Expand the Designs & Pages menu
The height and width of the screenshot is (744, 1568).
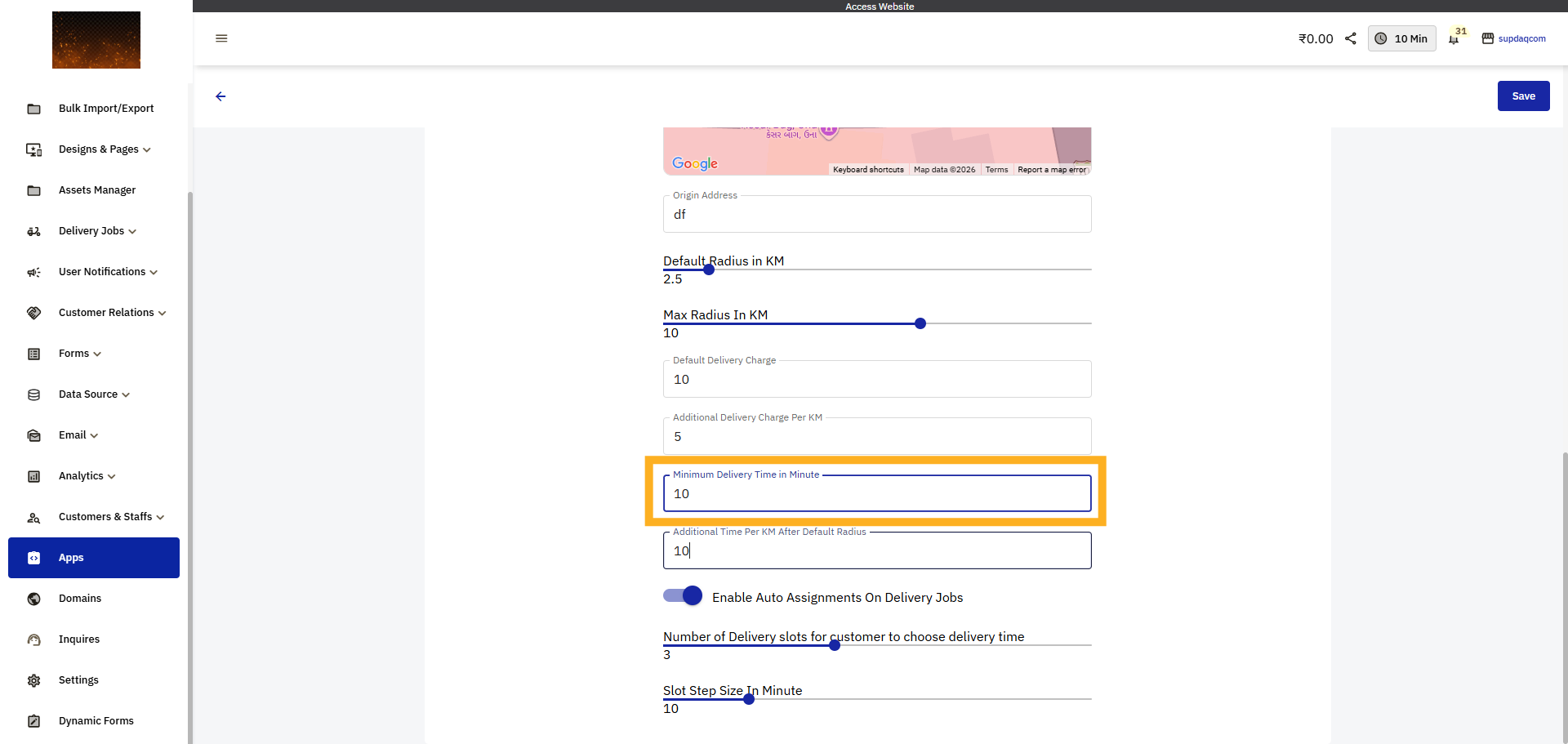coord(147,150)
